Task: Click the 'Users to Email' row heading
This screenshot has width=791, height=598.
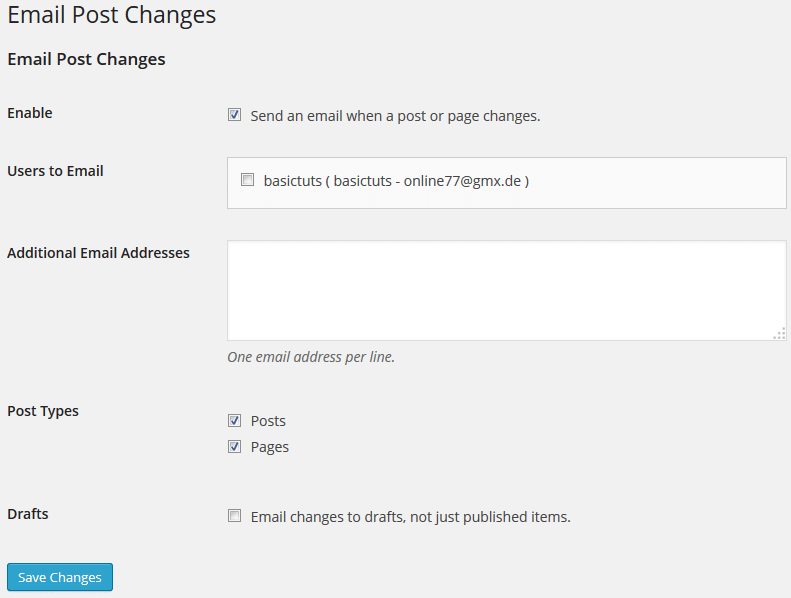Action: coord(55,171)
